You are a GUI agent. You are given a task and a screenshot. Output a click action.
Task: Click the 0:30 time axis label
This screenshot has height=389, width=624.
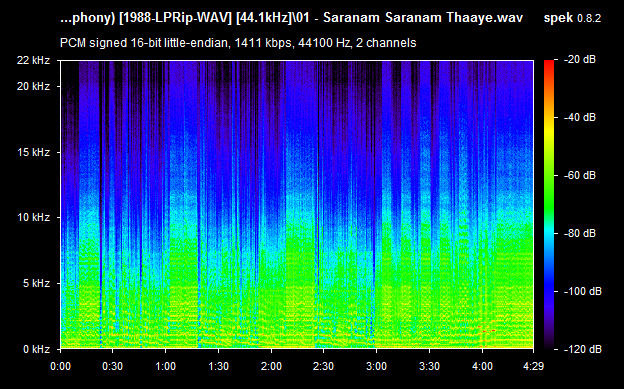pos(113,366)
